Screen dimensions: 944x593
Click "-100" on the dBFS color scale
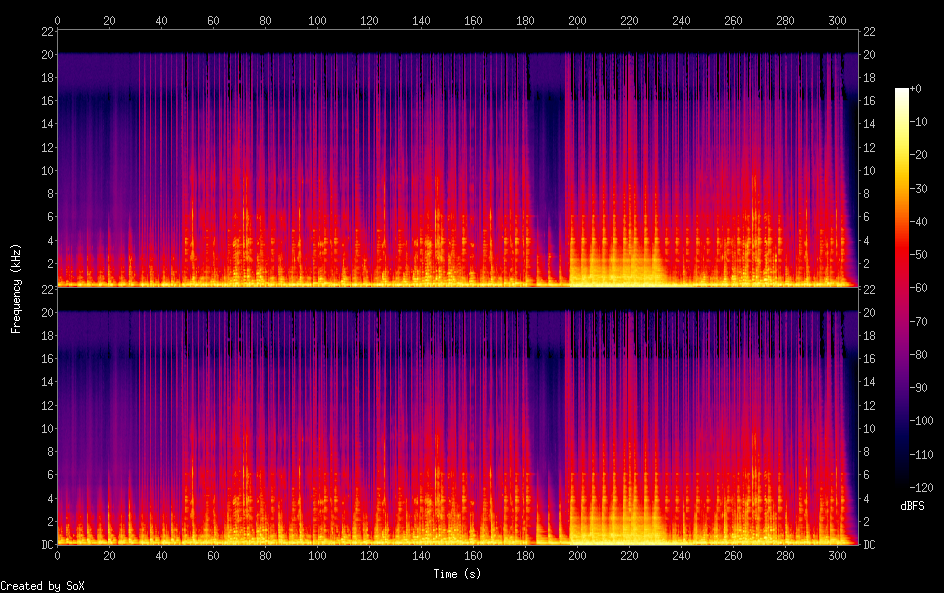click(x=921, y=421)
